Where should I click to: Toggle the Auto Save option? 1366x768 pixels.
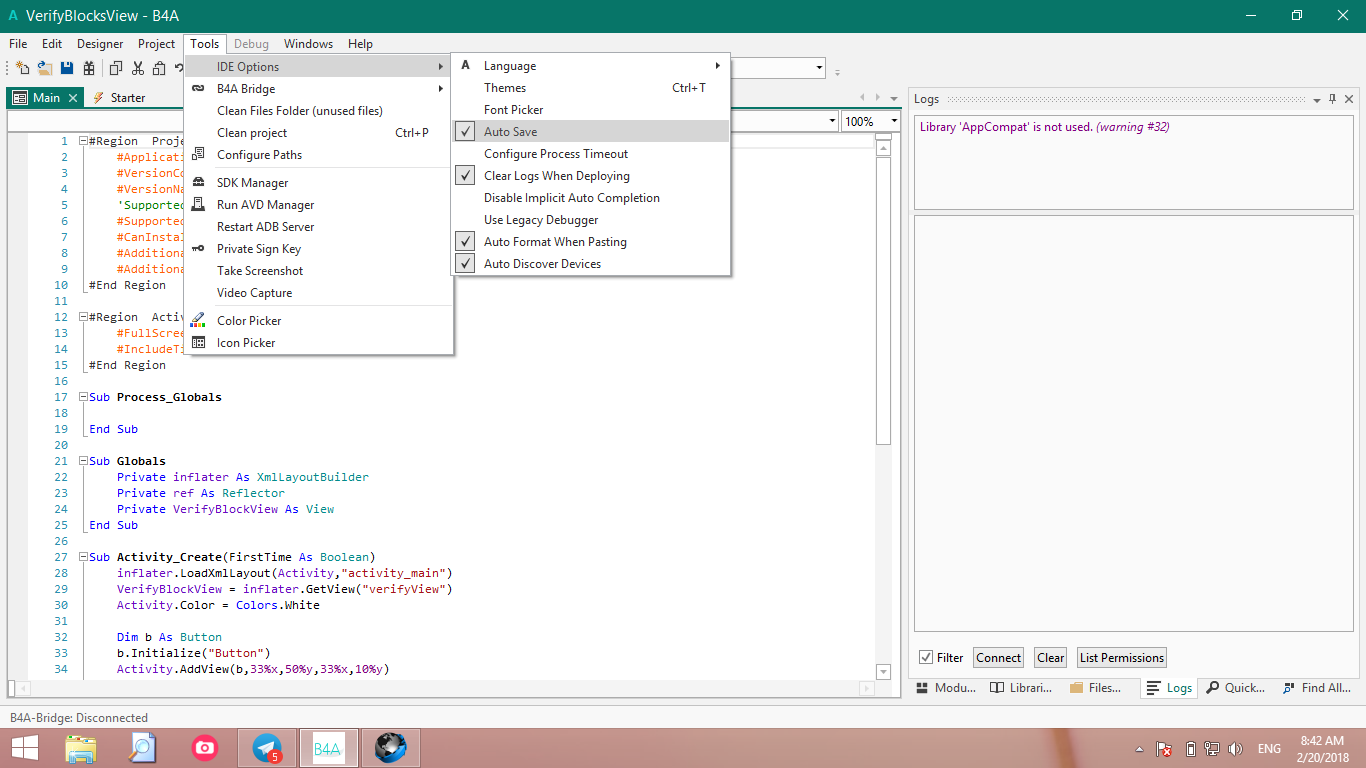click(510, 132)
